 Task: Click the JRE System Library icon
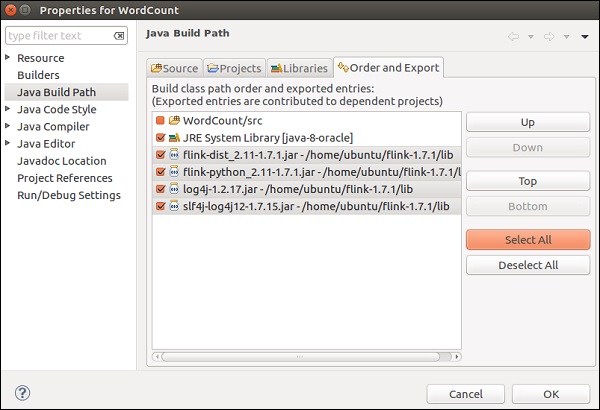pyautogui.click(x=174, y=137)
